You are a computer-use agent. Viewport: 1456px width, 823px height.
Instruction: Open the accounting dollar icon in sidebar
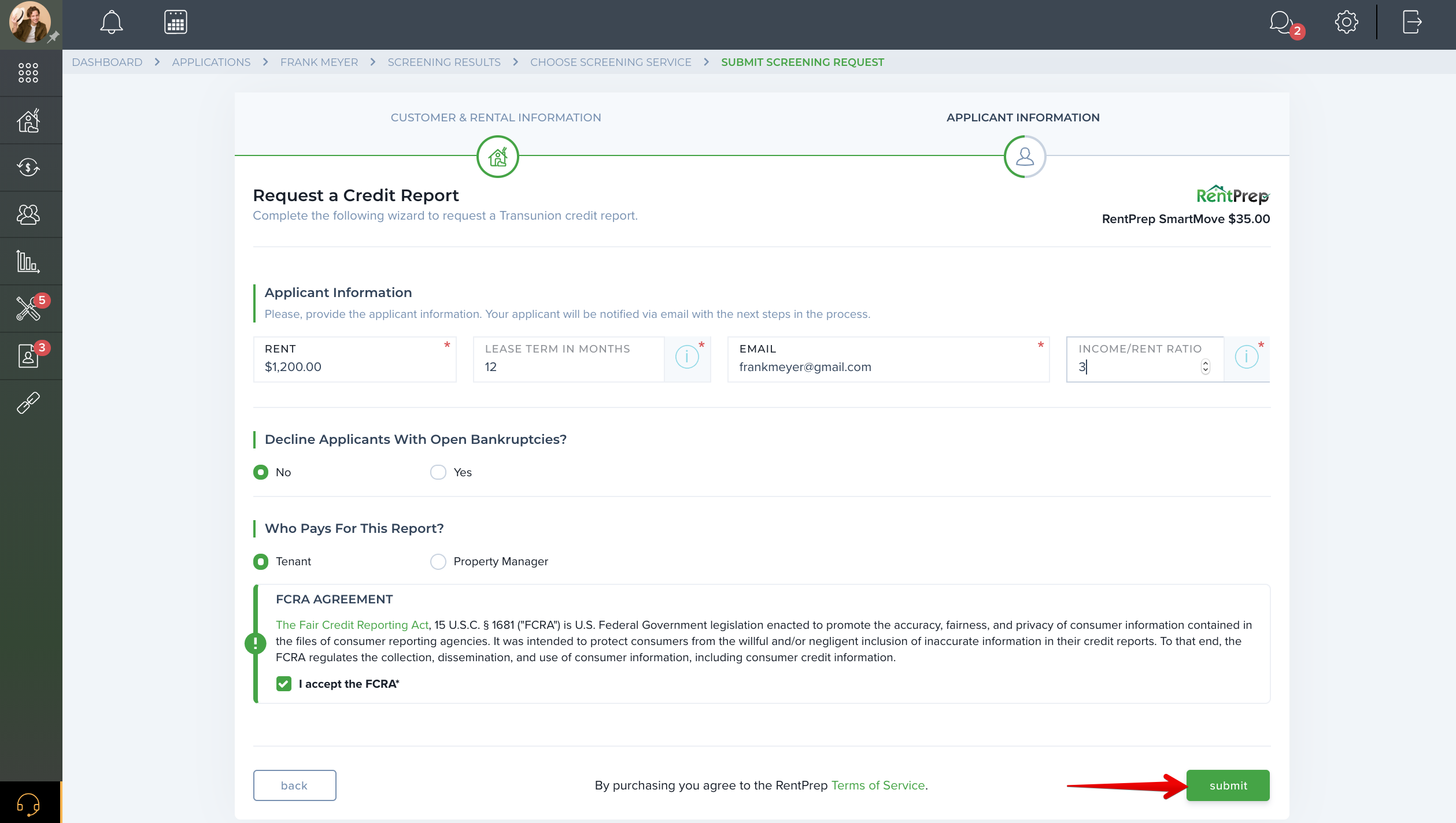pyautogui.click(x=28, y=168)
